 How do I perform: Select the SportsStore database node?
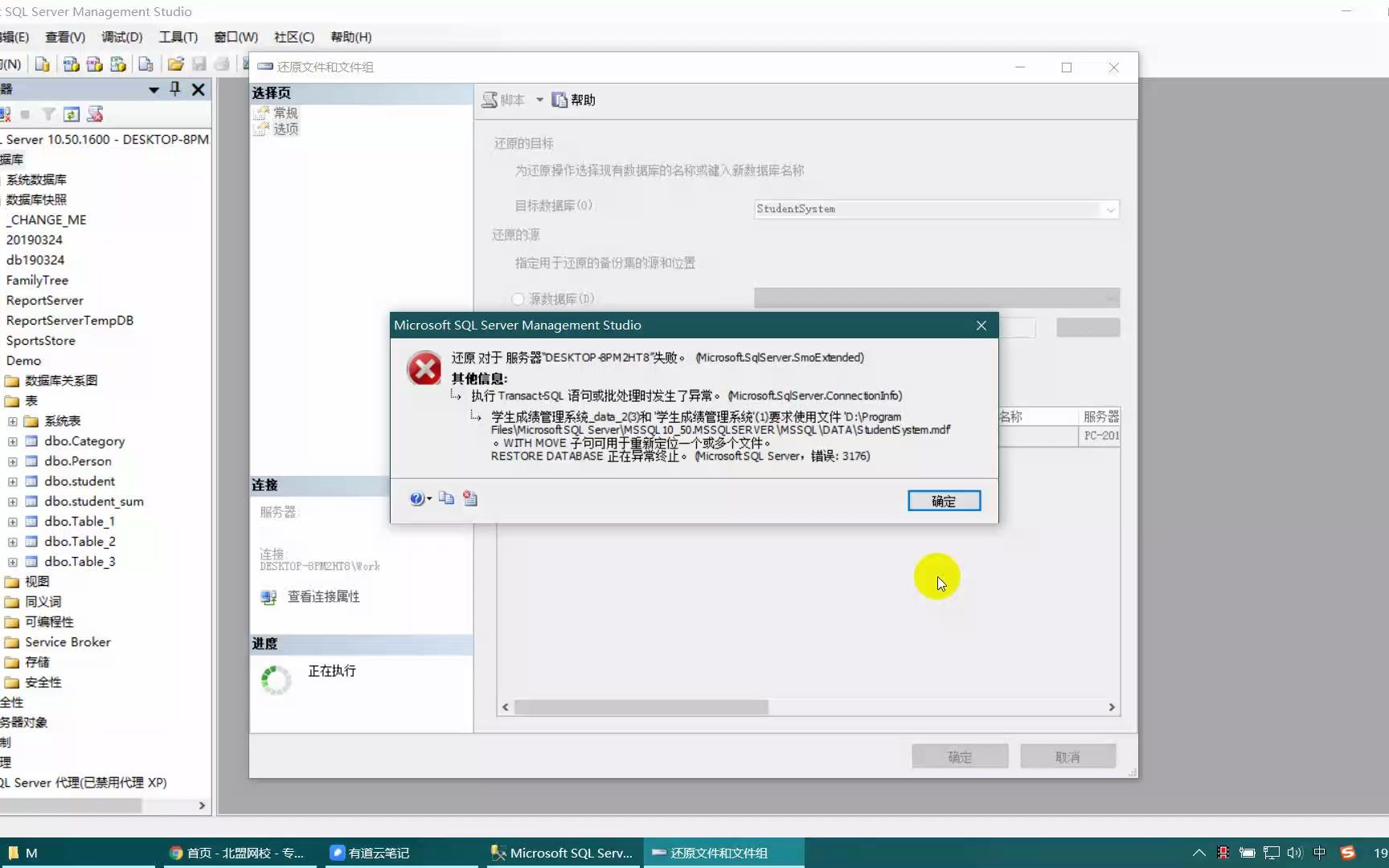click(x=40, y=341)
